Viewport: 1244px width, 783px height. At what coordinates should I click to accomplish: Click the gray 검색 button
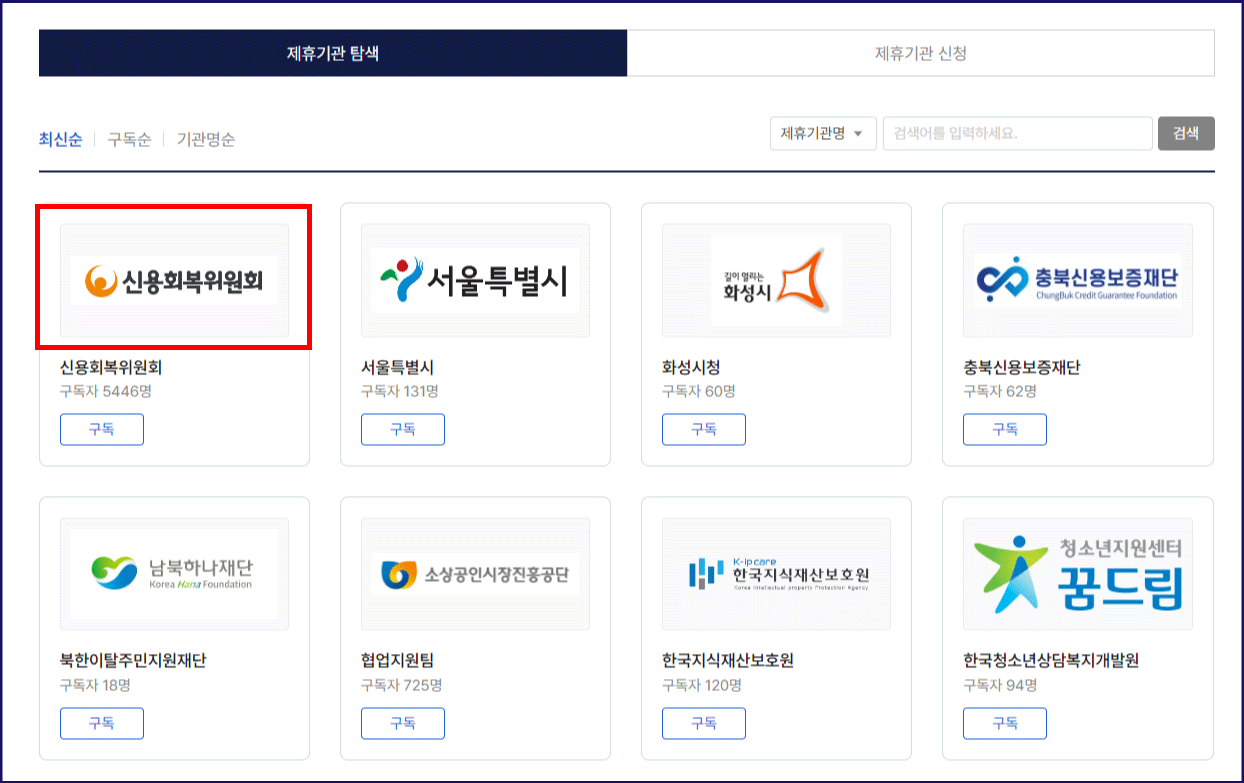tap(1186, 133)
